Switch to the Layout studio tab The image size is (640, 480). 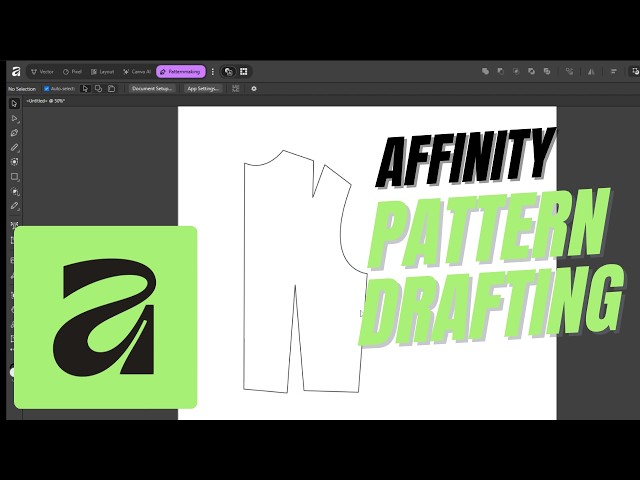click(102, 72)
